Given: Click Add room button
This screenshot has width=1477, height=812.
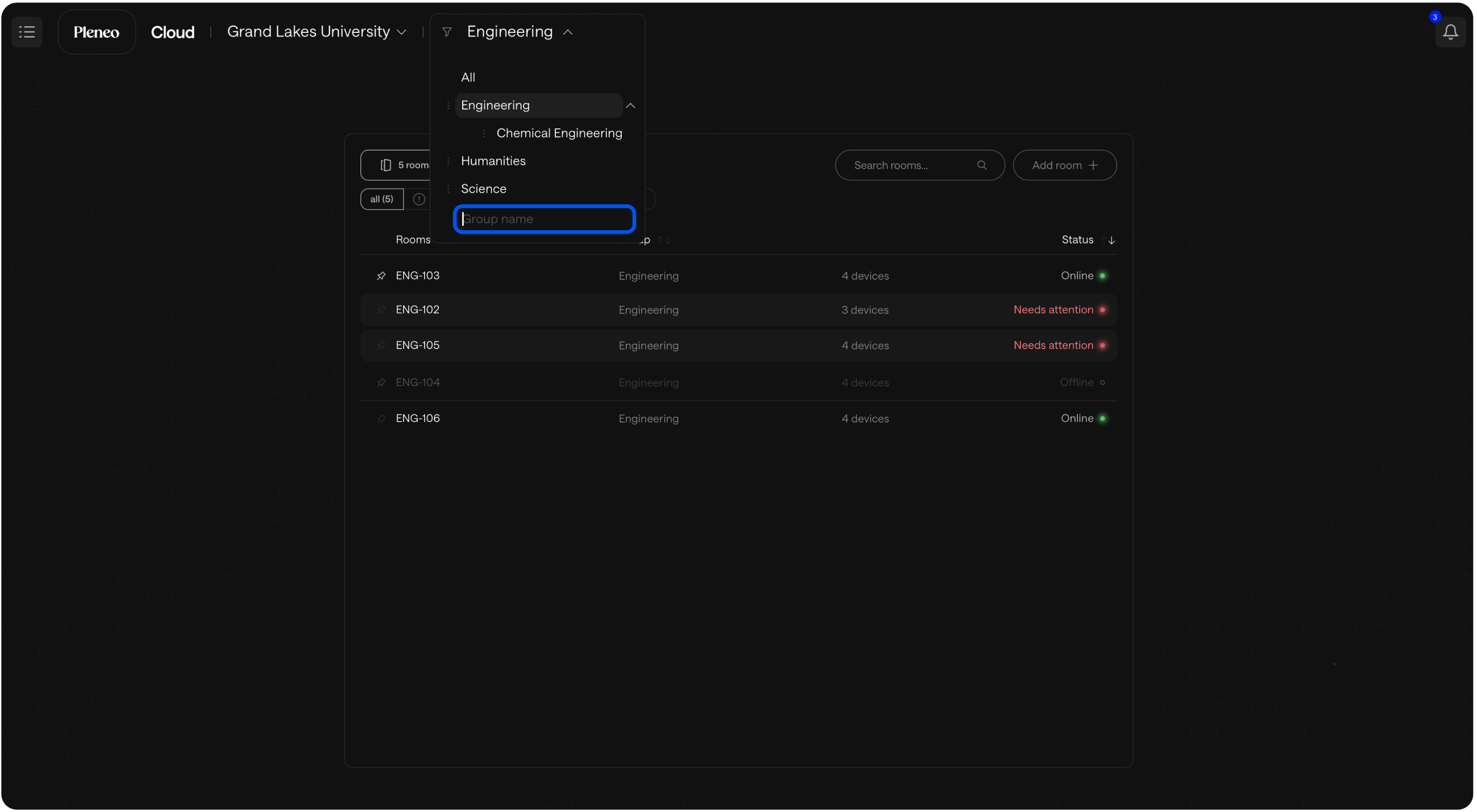Looking at the screenshot, I should [x=1064, y=165].
